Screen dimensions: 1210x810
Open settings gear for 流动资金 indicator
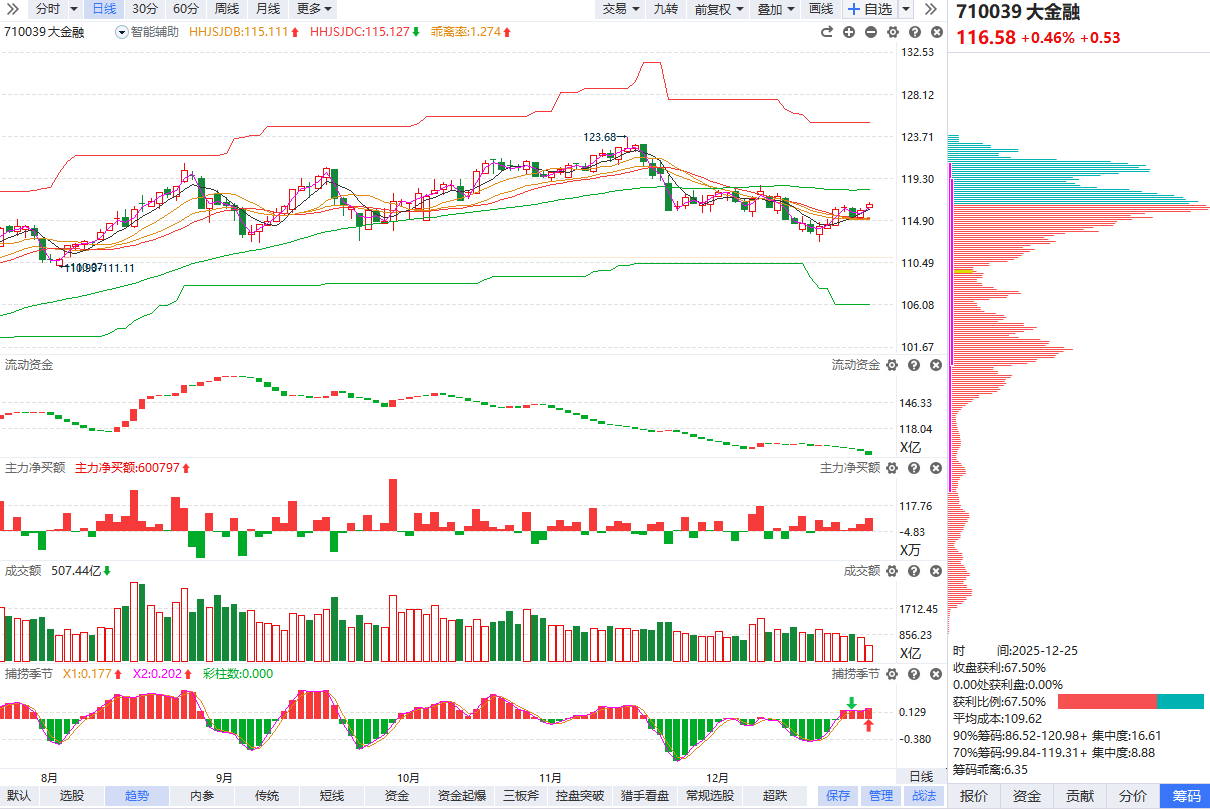pyautogui.click(x=892, y=365)
